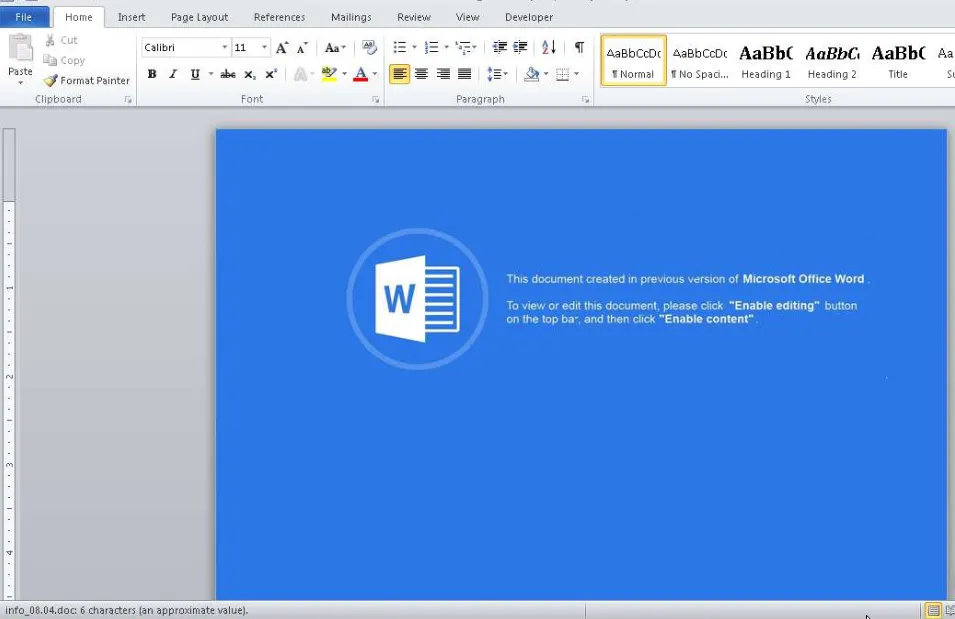This screenshot has width=955, height=619.
Task: Increase the paragraph indent
Action: [521, 48]
